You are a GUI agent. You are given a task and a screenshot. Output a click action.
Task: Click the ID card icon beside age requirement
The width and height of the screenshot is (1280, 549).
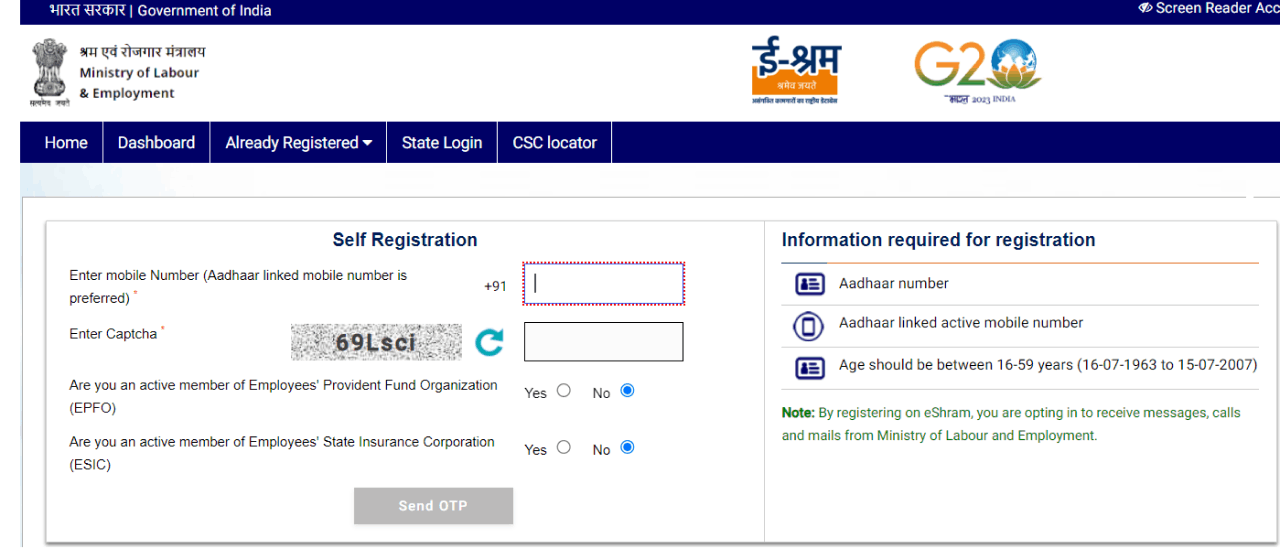point(810,368)
